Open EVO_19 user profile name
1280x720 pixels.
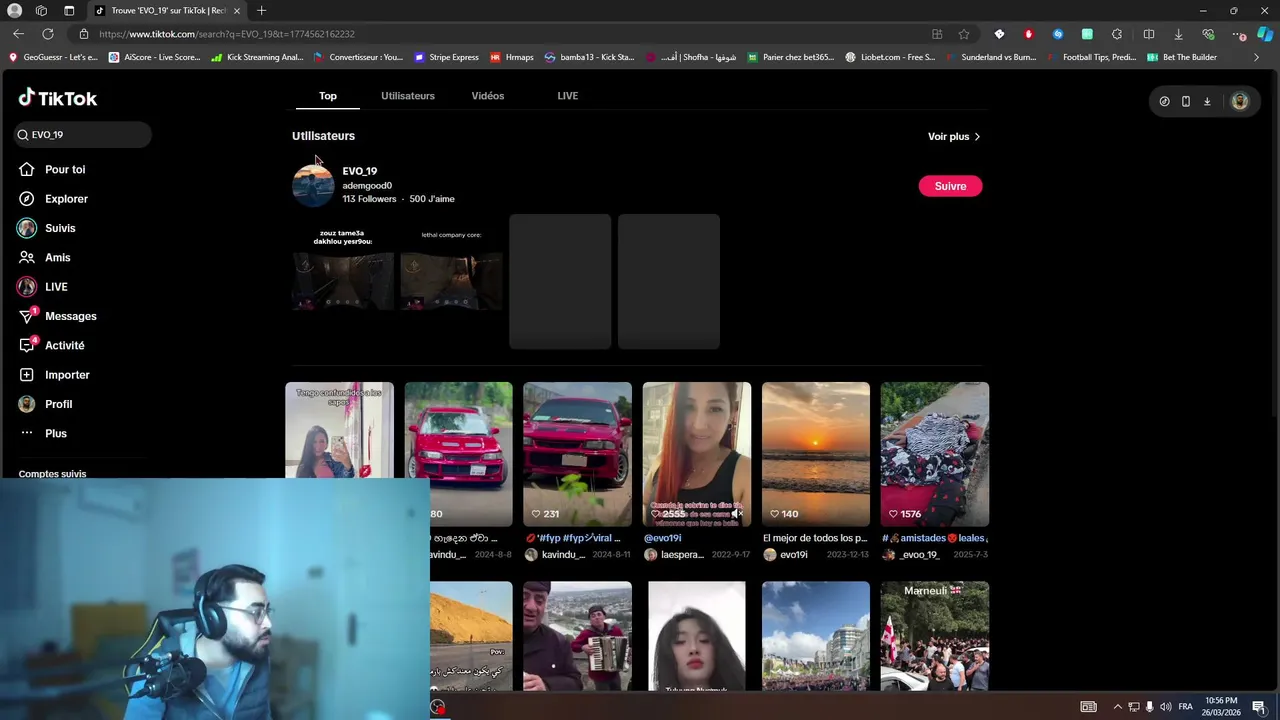(360, 171)
